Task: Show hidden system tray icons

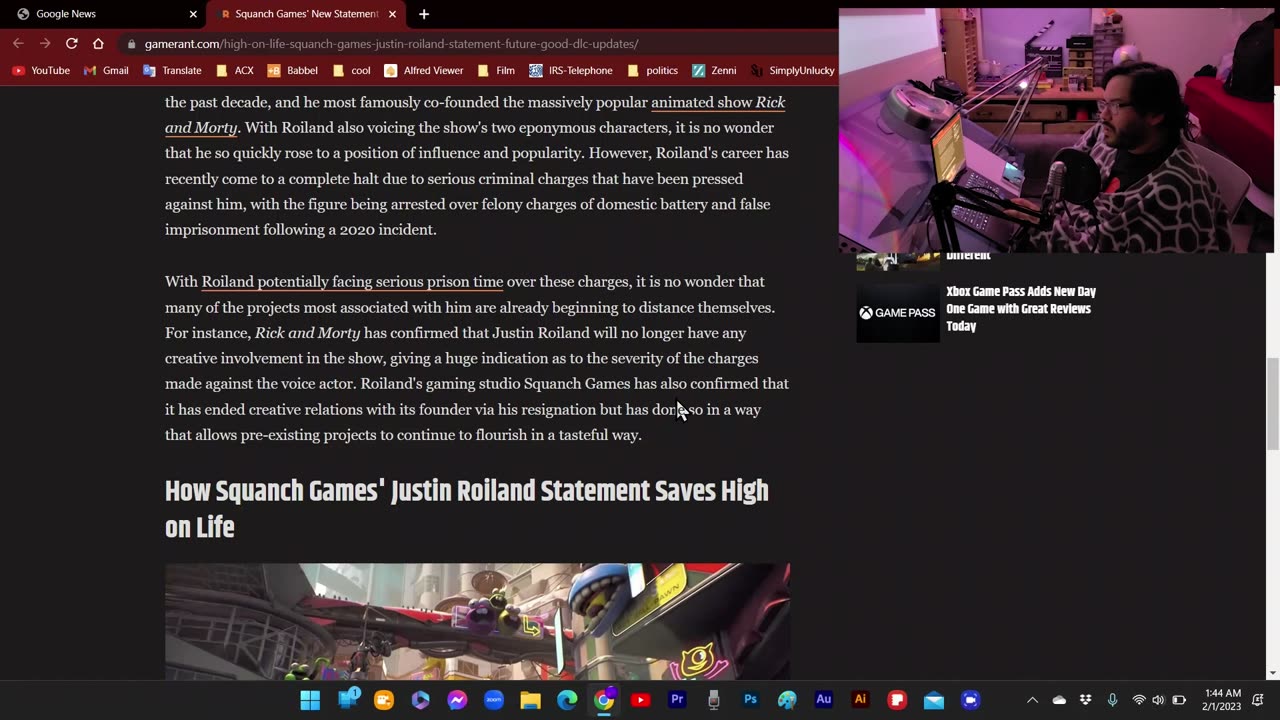Action: (x=1033, y=700)
